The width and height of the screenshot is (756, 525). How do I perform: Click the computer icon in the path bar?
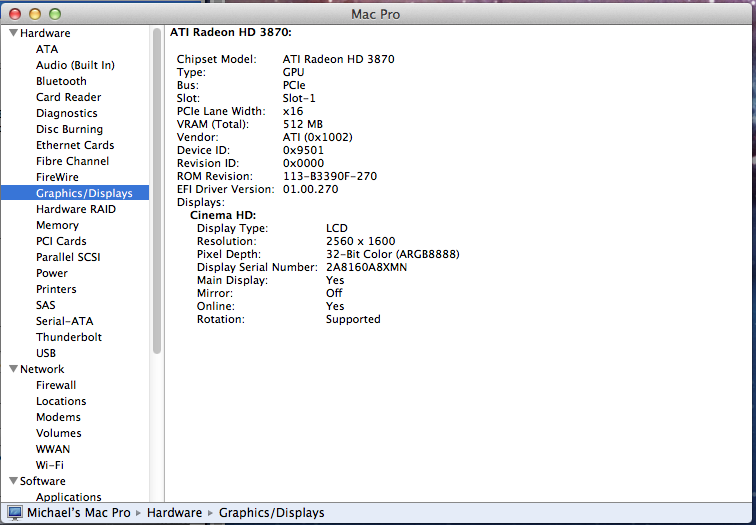[x=15, y=512]
